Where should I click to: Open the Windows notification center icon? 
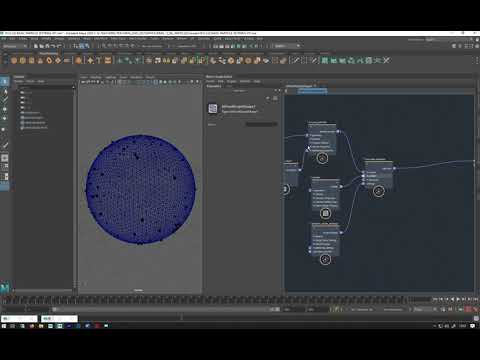pyautogui.click(x=472, y=326)
